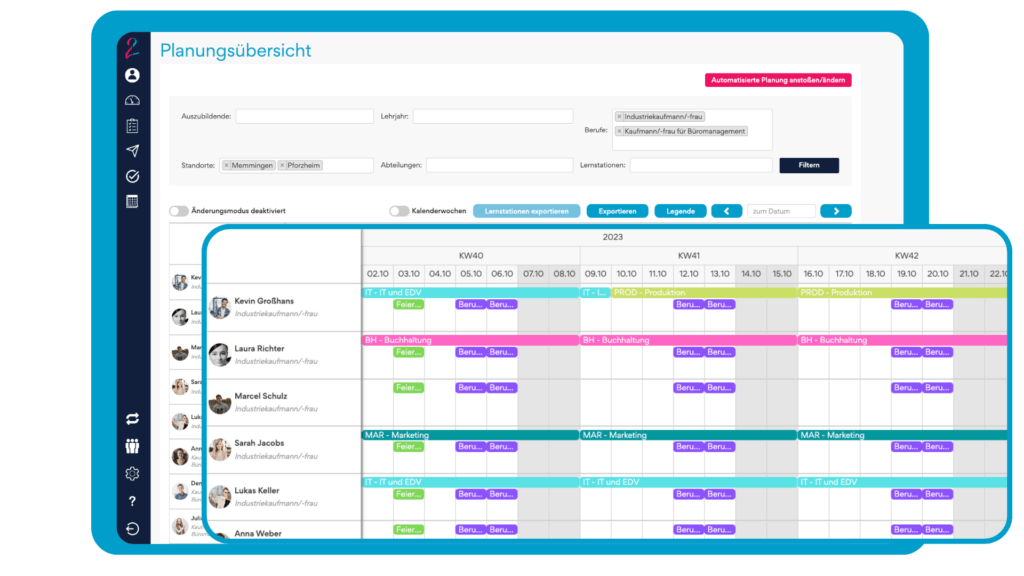Screen dimensions: 1024x576
Task: Click Automatisierte Planung anstoßen/ändern button
Action: [x=778, y=80]
